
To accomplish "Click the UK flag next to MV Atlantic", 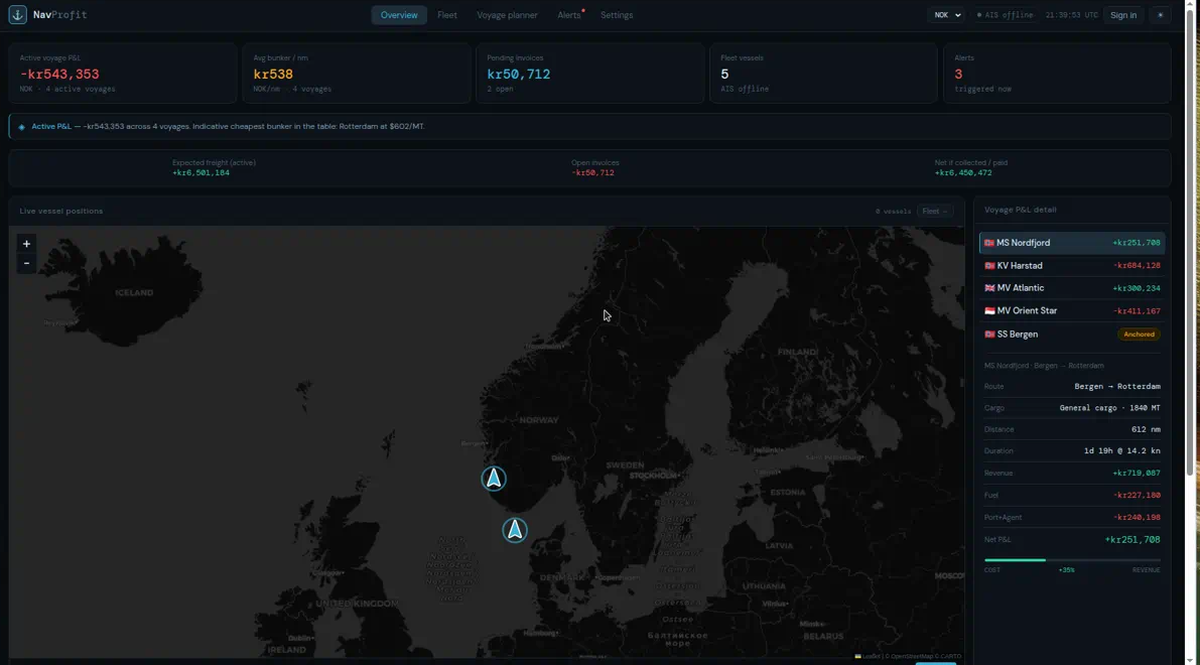I will 989,288.
